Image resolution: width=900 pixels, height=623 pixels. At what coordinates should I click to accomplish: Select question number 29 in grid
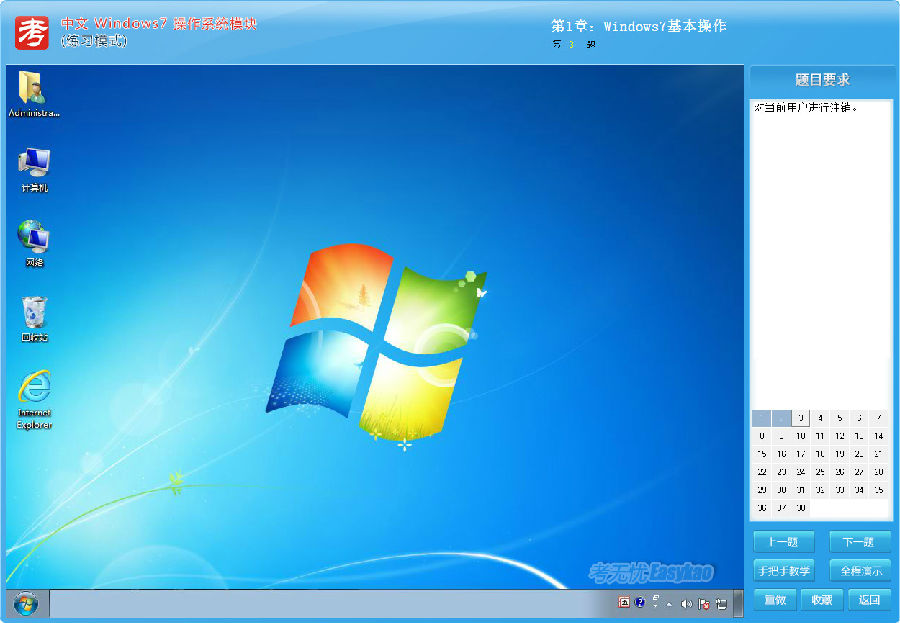pyautogui.click(x=762, y=490)
